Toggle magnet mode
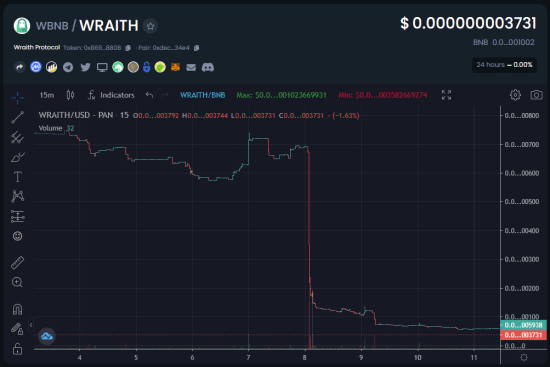Screen dimensions: 550x367 tap(18, 309)
